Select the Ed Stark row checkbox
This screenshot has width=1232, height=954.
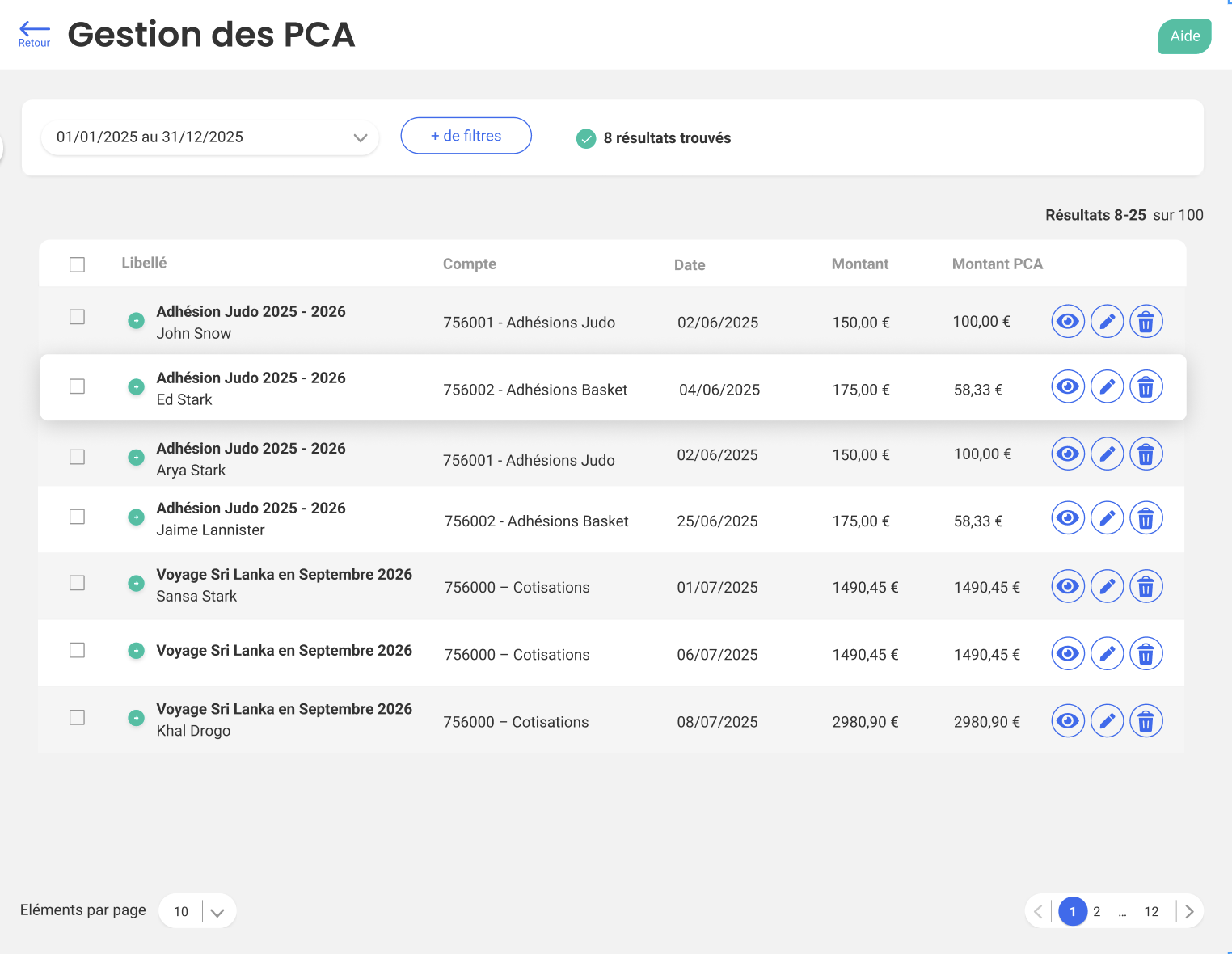78,386
